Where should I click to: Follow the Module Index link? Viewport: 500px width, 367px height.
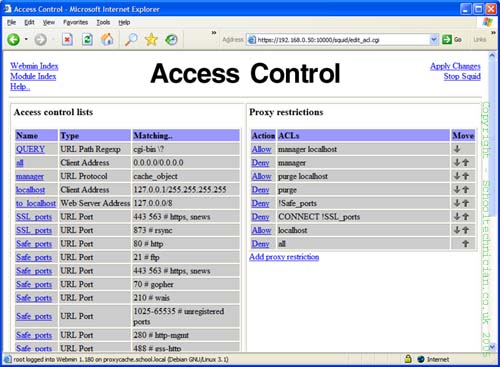coord(33,76)
